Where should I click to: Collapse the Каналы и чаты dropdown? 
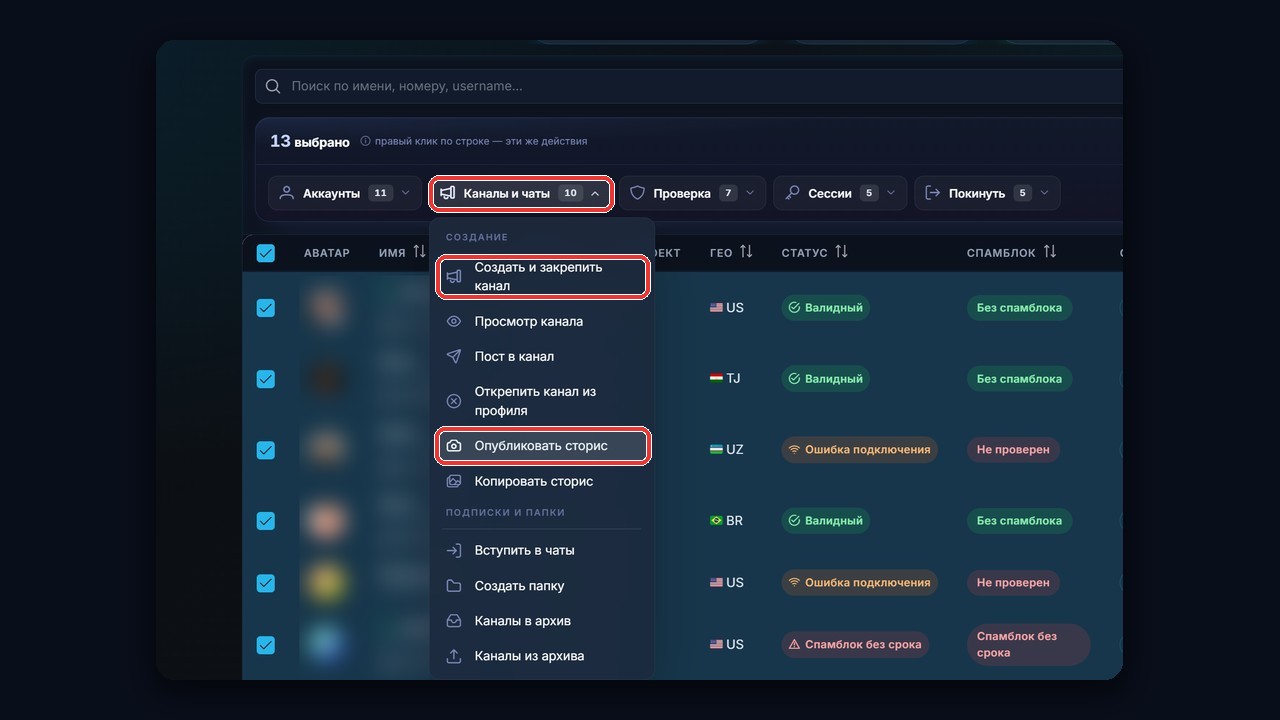point(521,193)
